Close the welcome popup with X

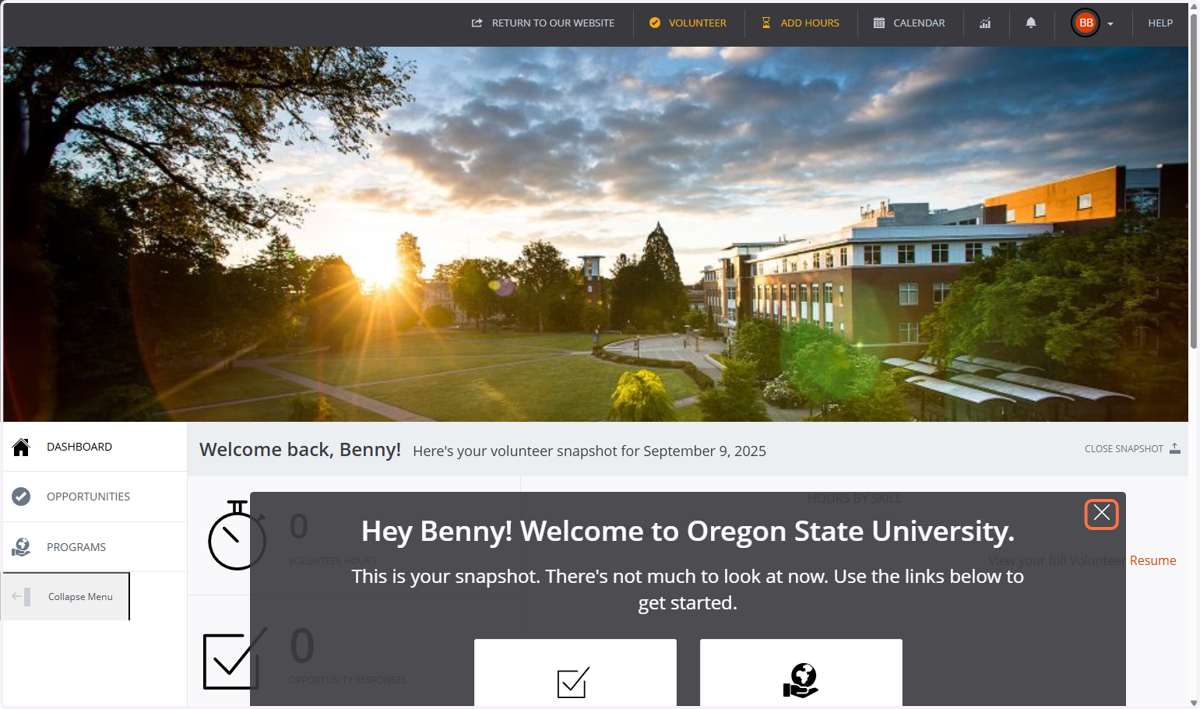pos(1101,514)
